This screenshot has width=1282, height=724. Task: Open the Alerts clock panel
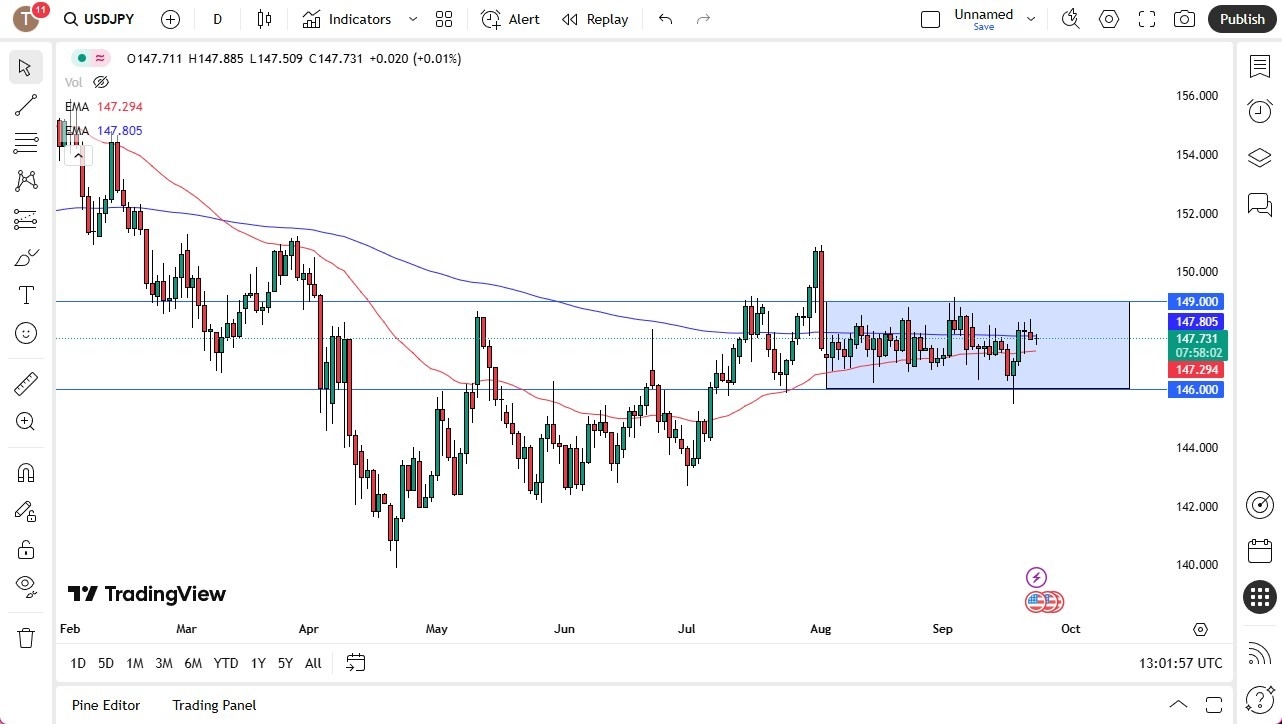pos(1259,111)
